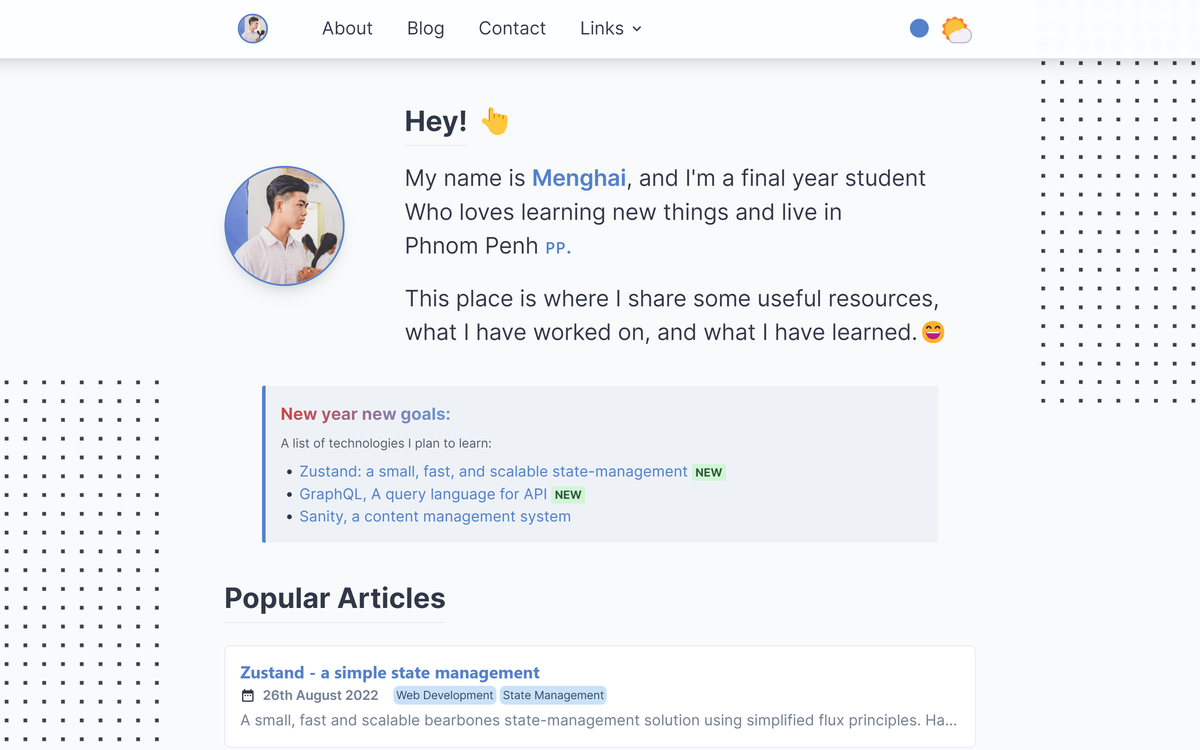This screenshot has width=1200, height=750.
Task: Click the avatar logo in the navbar
Action: (x=253, y=28)
